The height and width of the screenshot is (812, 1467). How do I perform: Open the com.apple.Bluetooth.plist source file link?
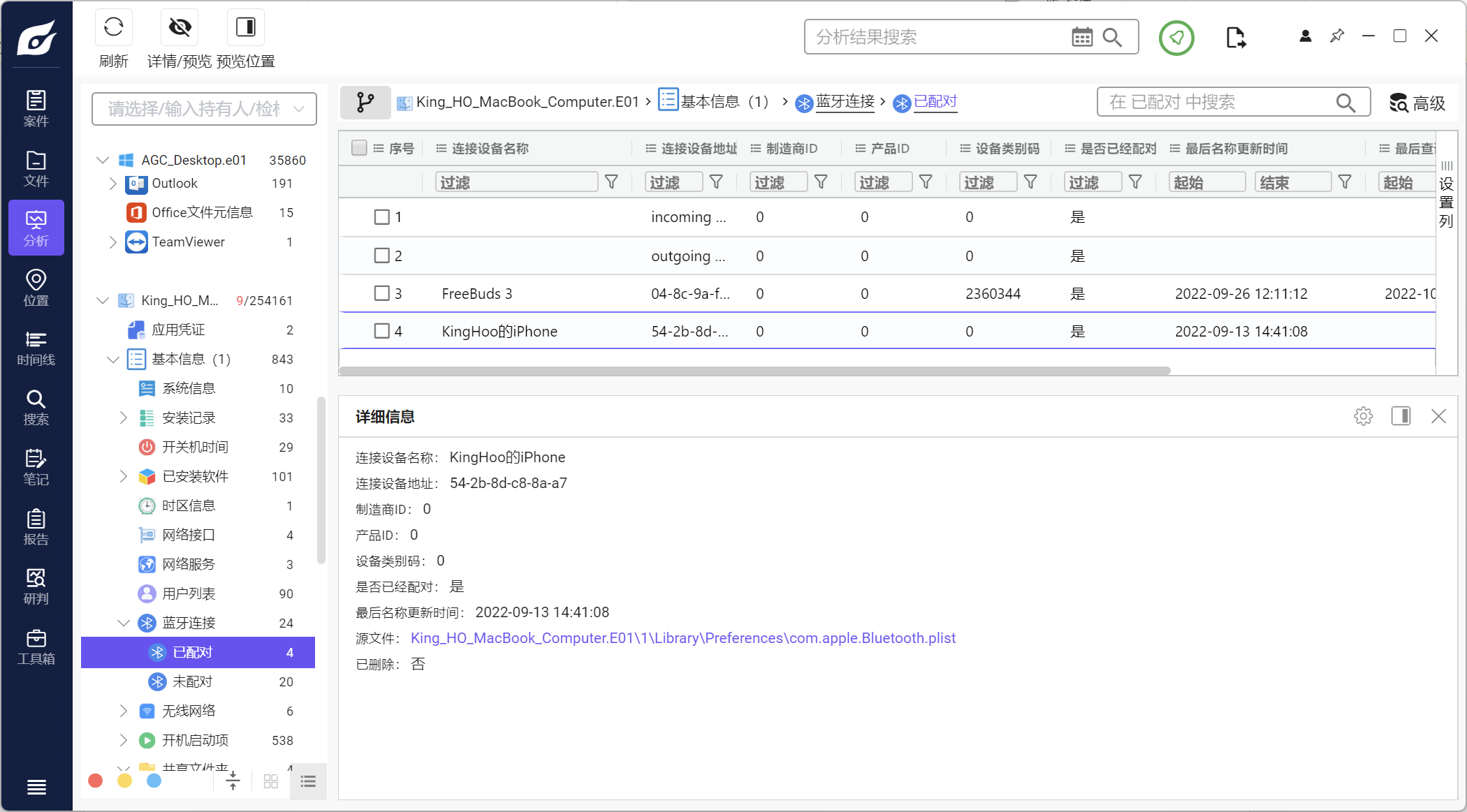tap(683, 638)
